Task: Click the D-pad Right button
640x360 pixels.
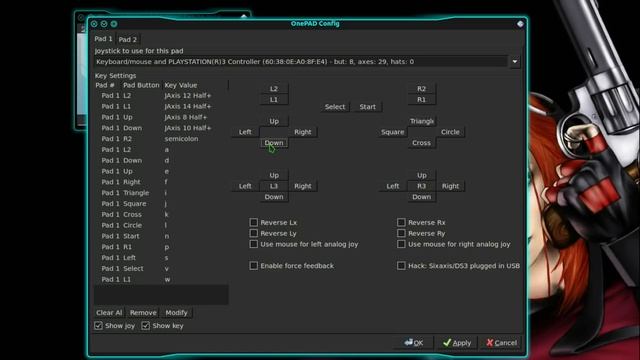Action: 302,132
